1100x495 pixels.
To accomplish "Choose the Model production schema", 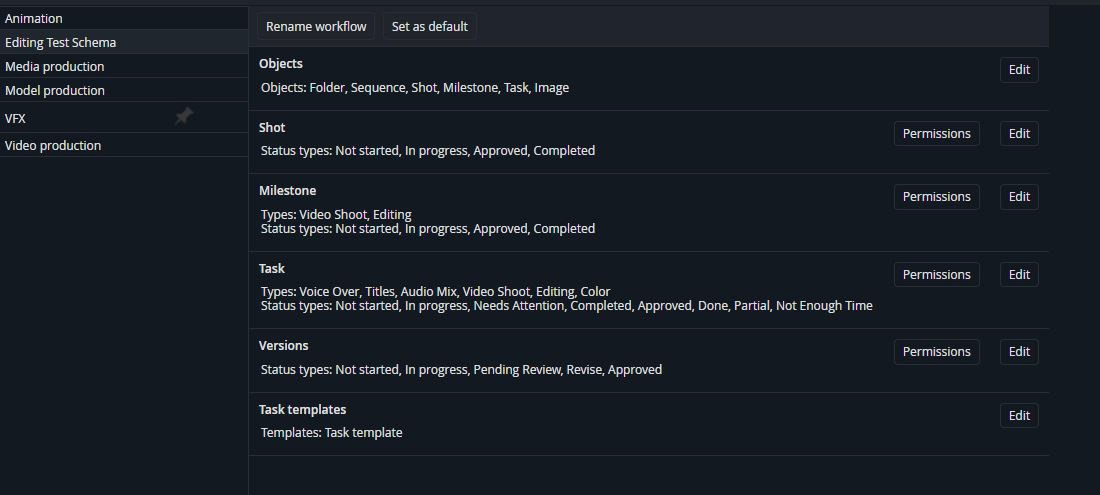I will pyautogui.click(x=54, y=90).
